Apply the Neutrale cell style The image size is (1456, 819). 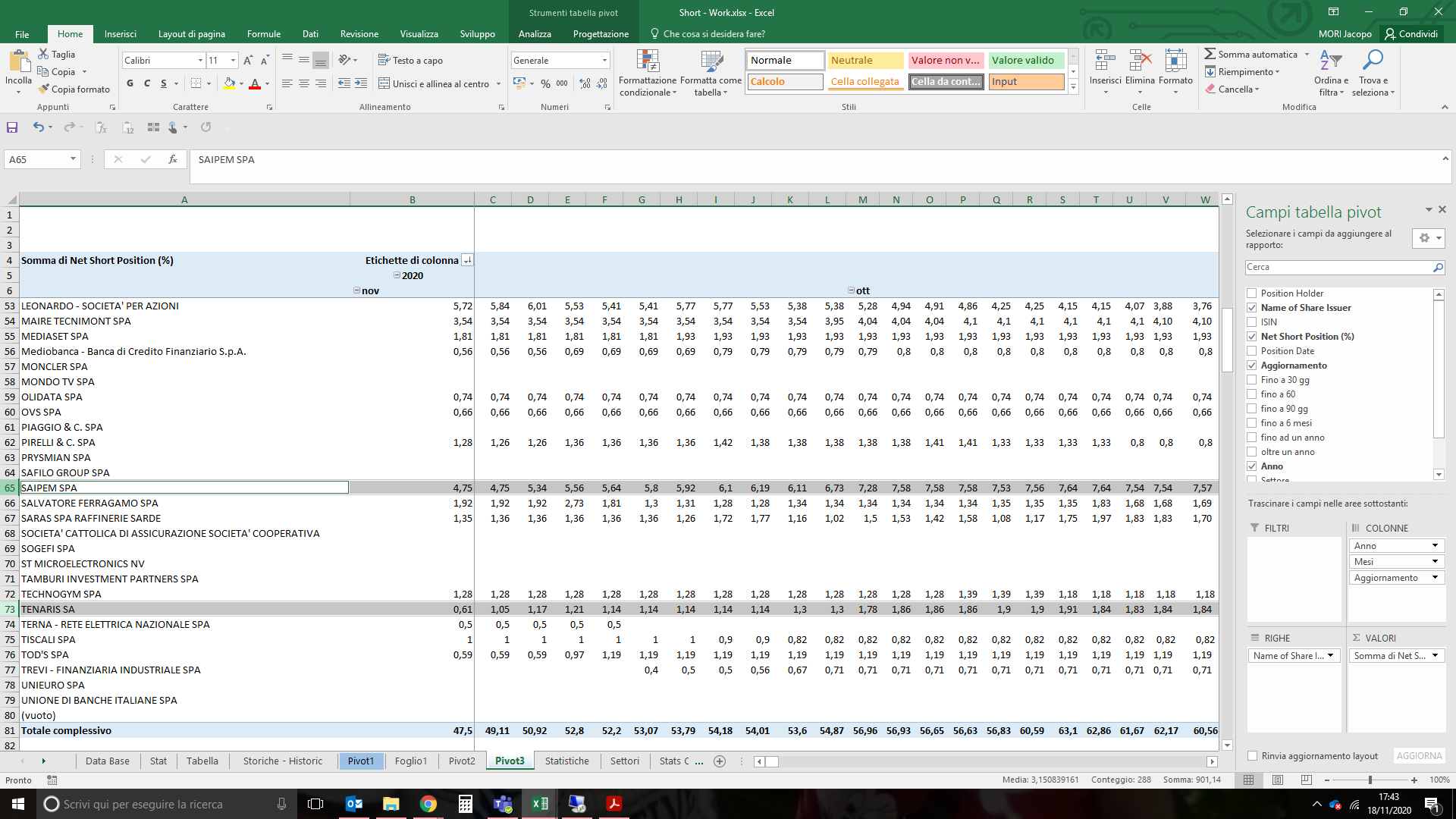point(865,61)
